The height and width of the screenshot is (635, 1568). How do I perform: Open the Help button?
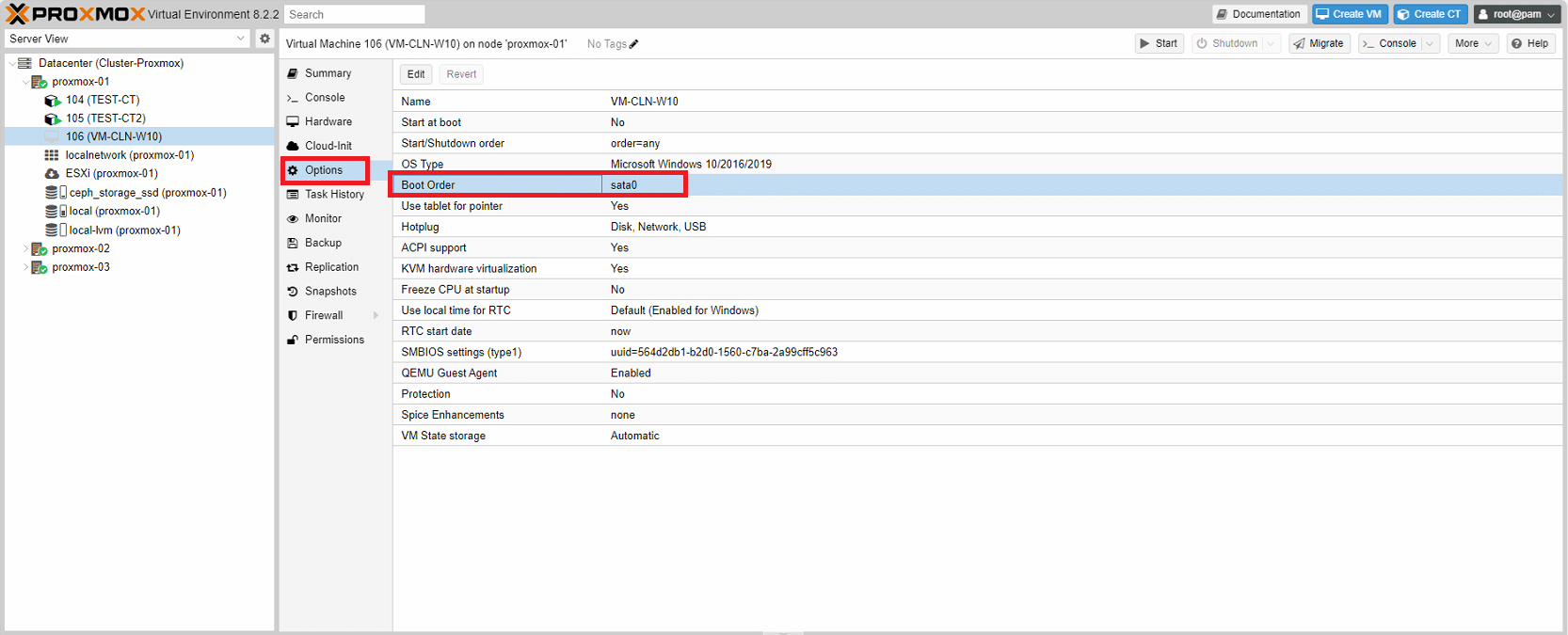click(x=1530, y=43)
